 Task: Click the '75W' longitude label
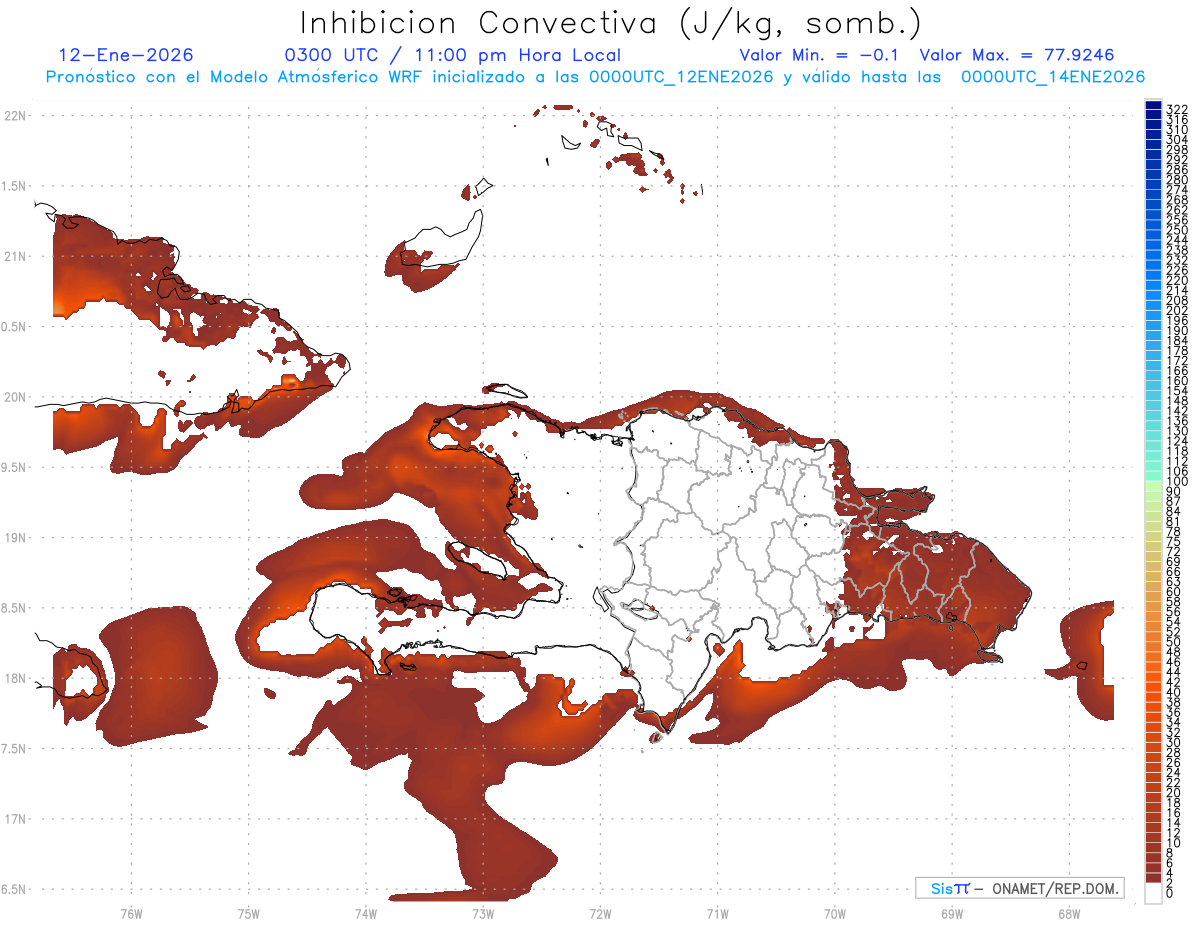248,913
